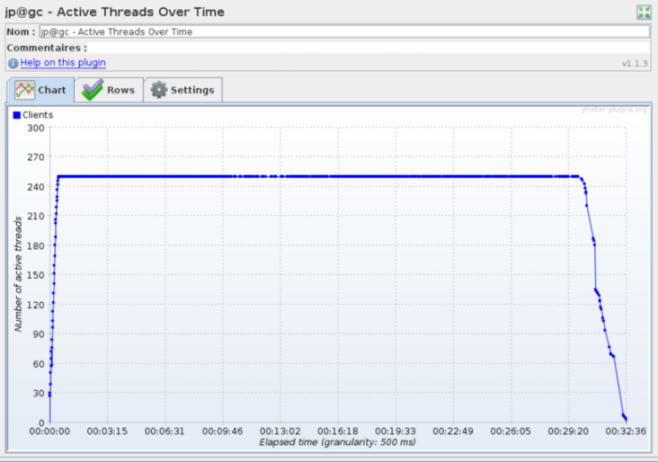Click the Clients legend label
This screenshot has width=658, height=462.
click(38, 115)
